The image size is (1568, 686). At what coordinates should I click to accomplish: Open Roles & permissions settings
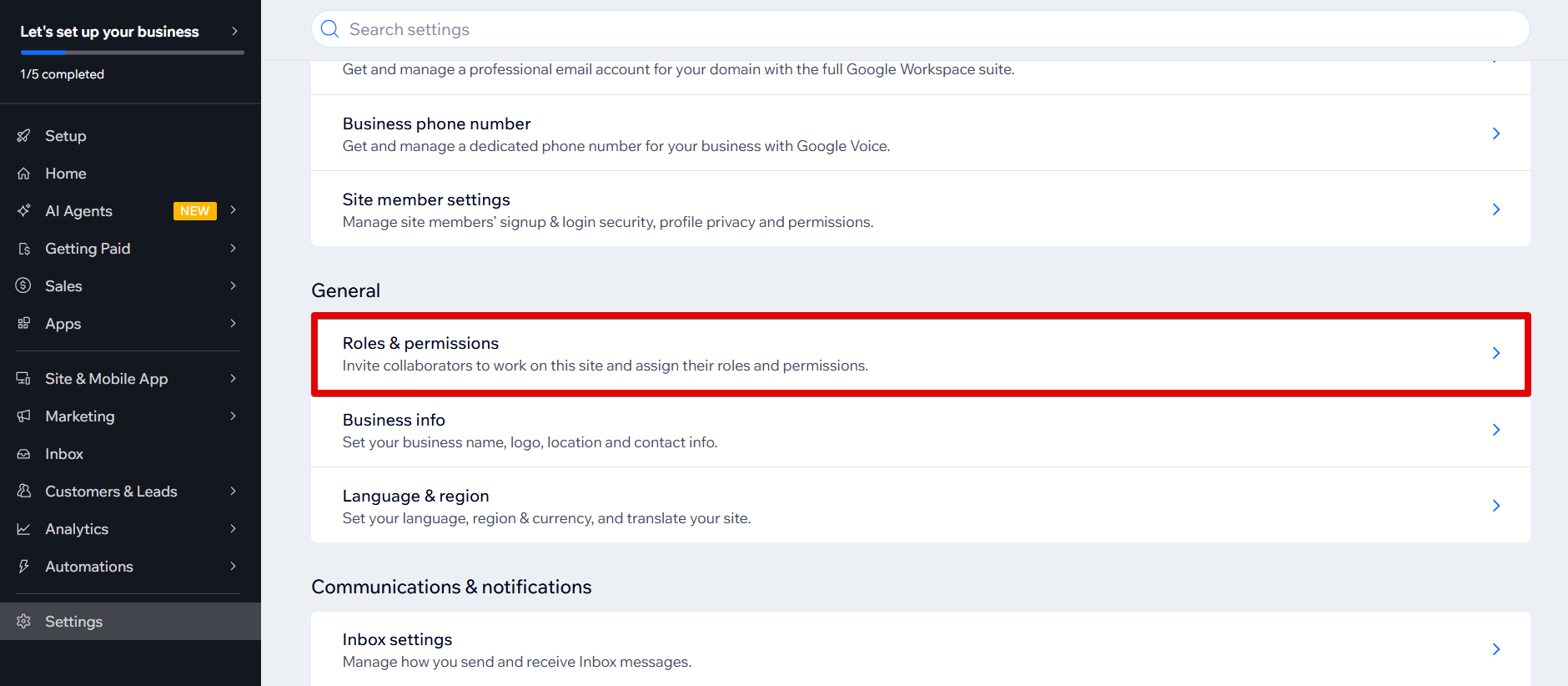point(920,354)
